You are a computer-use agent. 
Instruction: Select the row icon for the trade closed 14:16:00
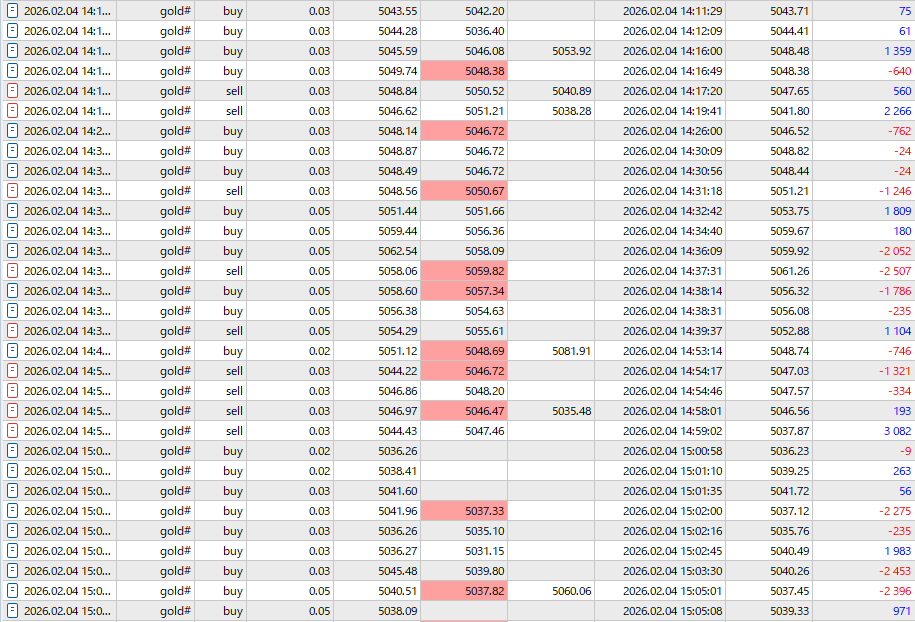(x=12, y=51)
